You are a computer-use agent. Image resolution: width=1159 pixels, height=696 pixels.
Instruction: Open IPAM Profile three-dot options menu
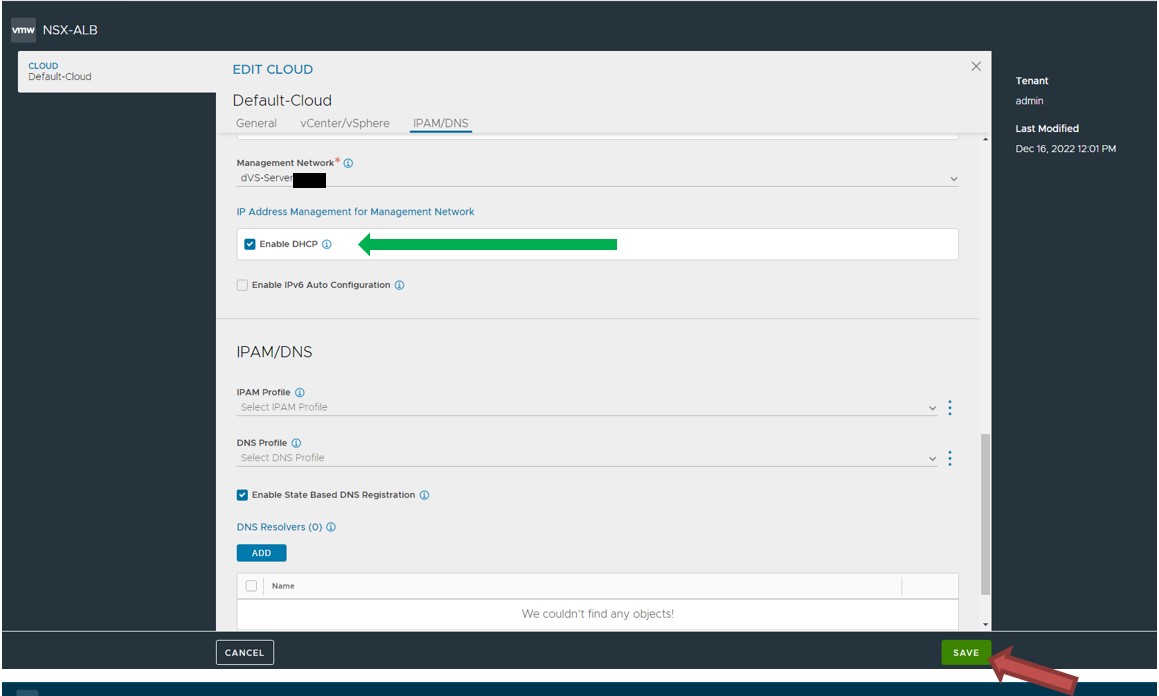pyautogui.click(x=950, y=408)
